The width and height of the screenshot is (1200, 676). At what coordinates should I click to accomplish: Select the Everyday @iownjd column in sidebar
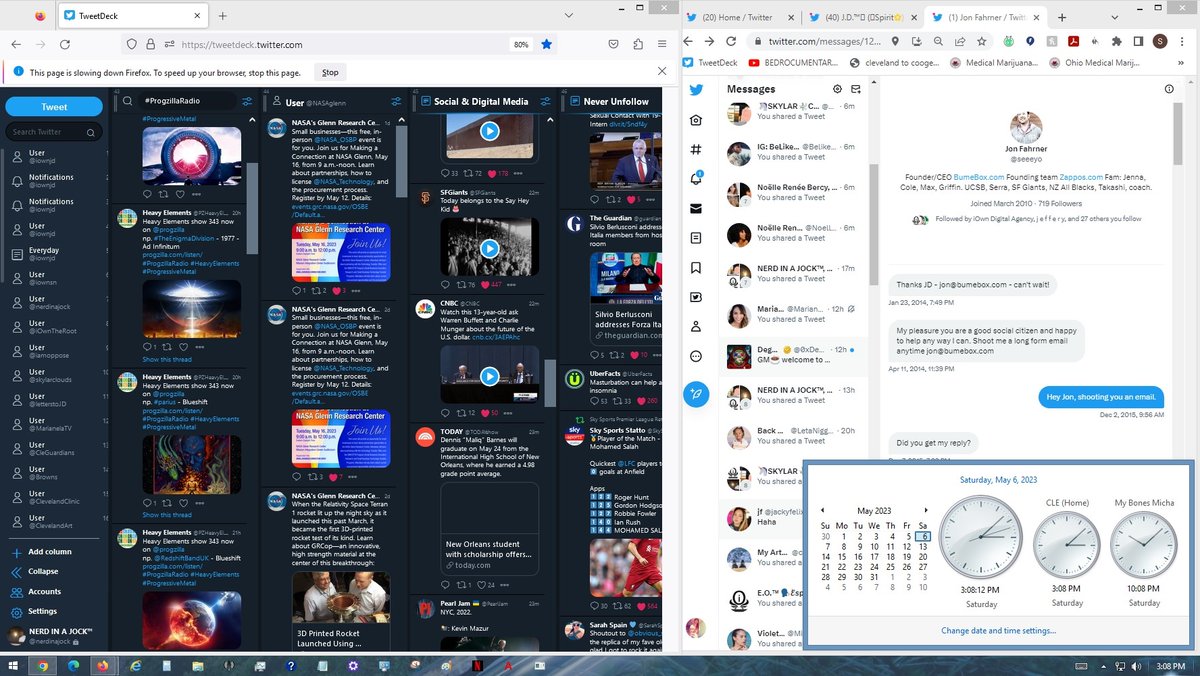pos(54,254)
